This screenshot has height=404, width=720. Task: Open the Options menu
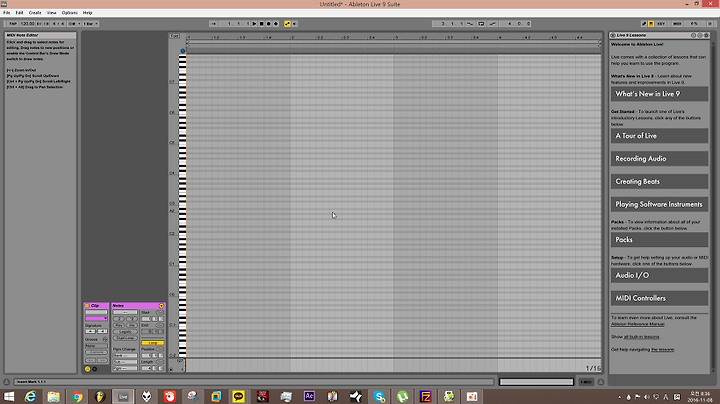(x=70, y=13)
